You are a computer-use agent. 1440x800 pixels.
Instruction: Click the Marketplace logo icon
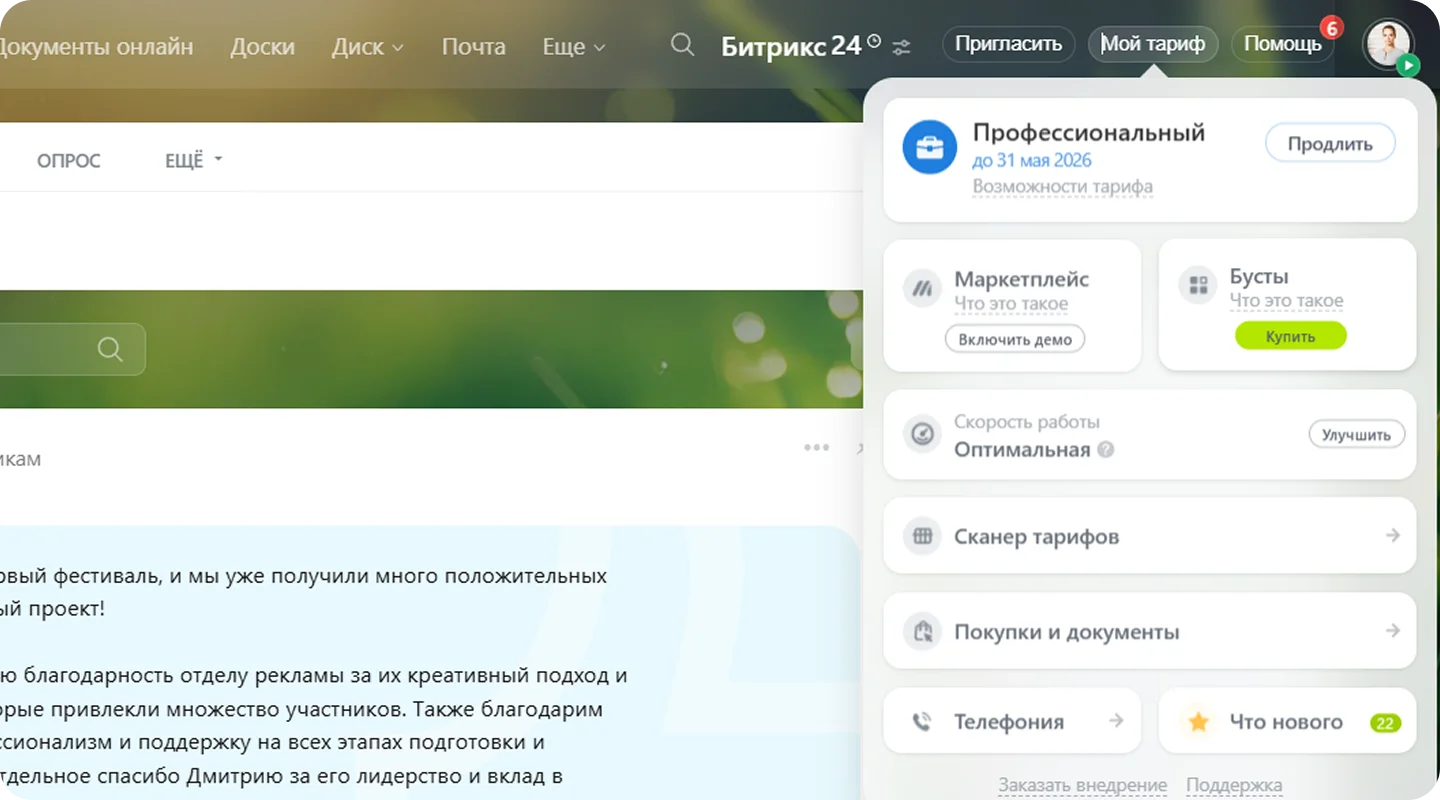click(922, 288)
